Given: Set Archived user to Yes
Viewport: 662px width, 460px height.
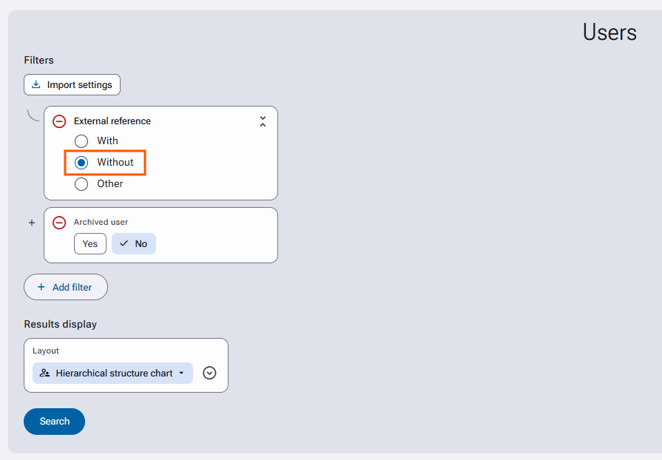Looking at the screenshot, I should point(90,244).
